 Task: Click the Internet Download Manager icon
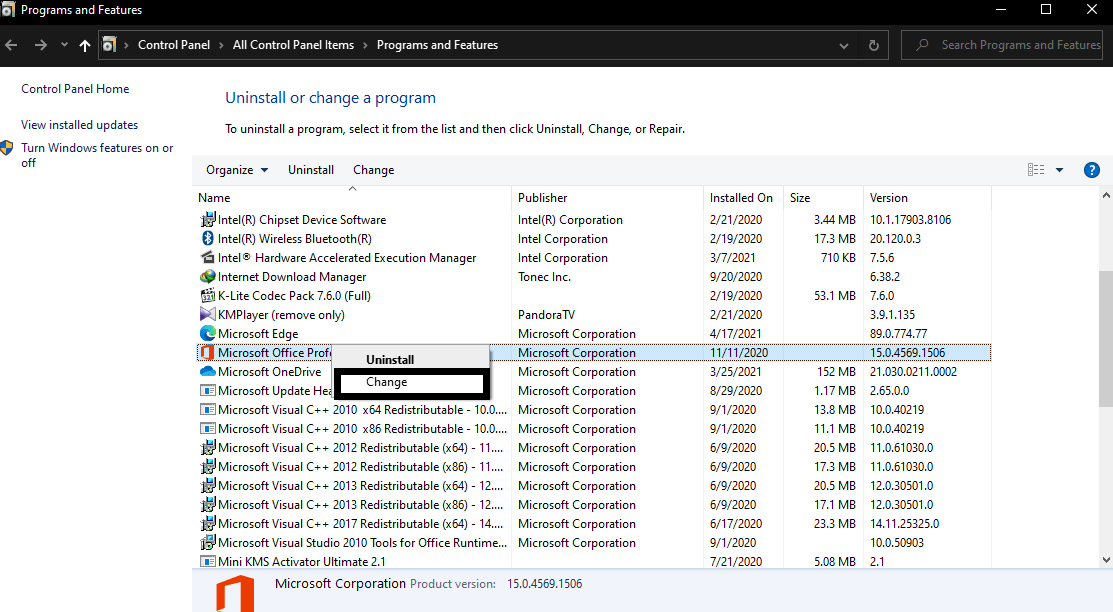208,277
